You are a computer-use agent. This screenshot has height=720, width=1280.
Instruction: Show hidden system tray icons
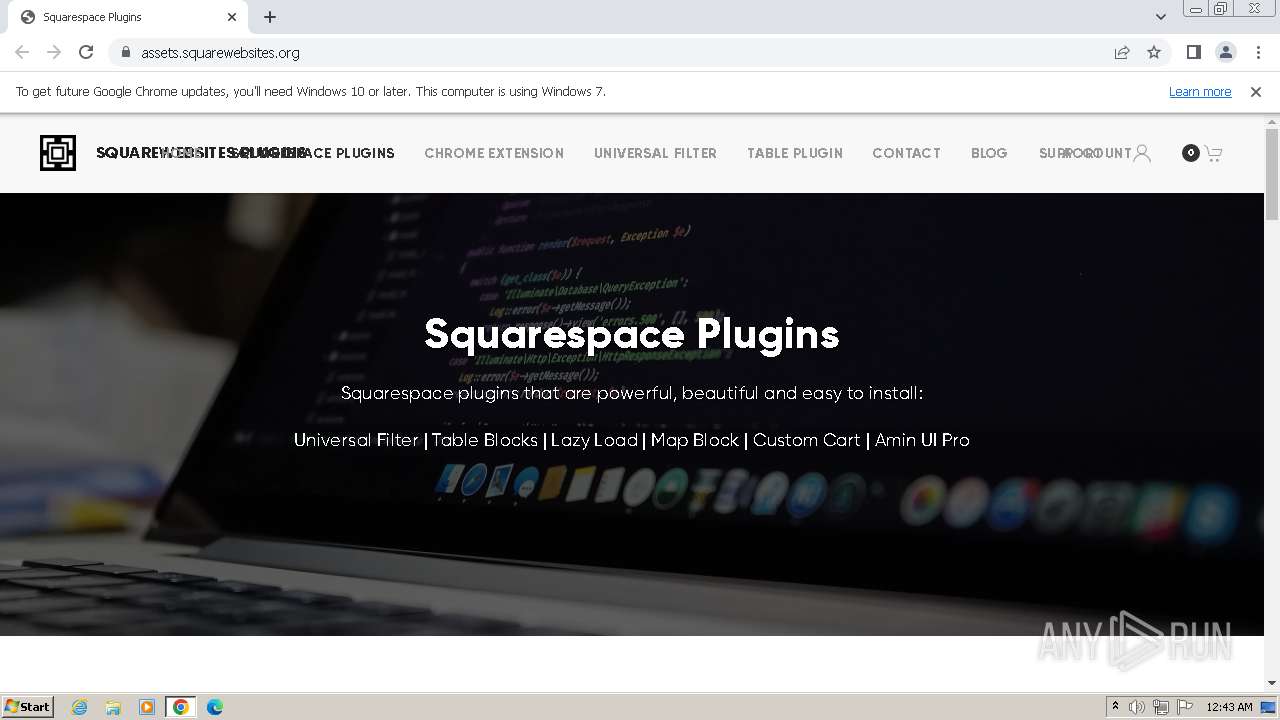coord(1115,707)
